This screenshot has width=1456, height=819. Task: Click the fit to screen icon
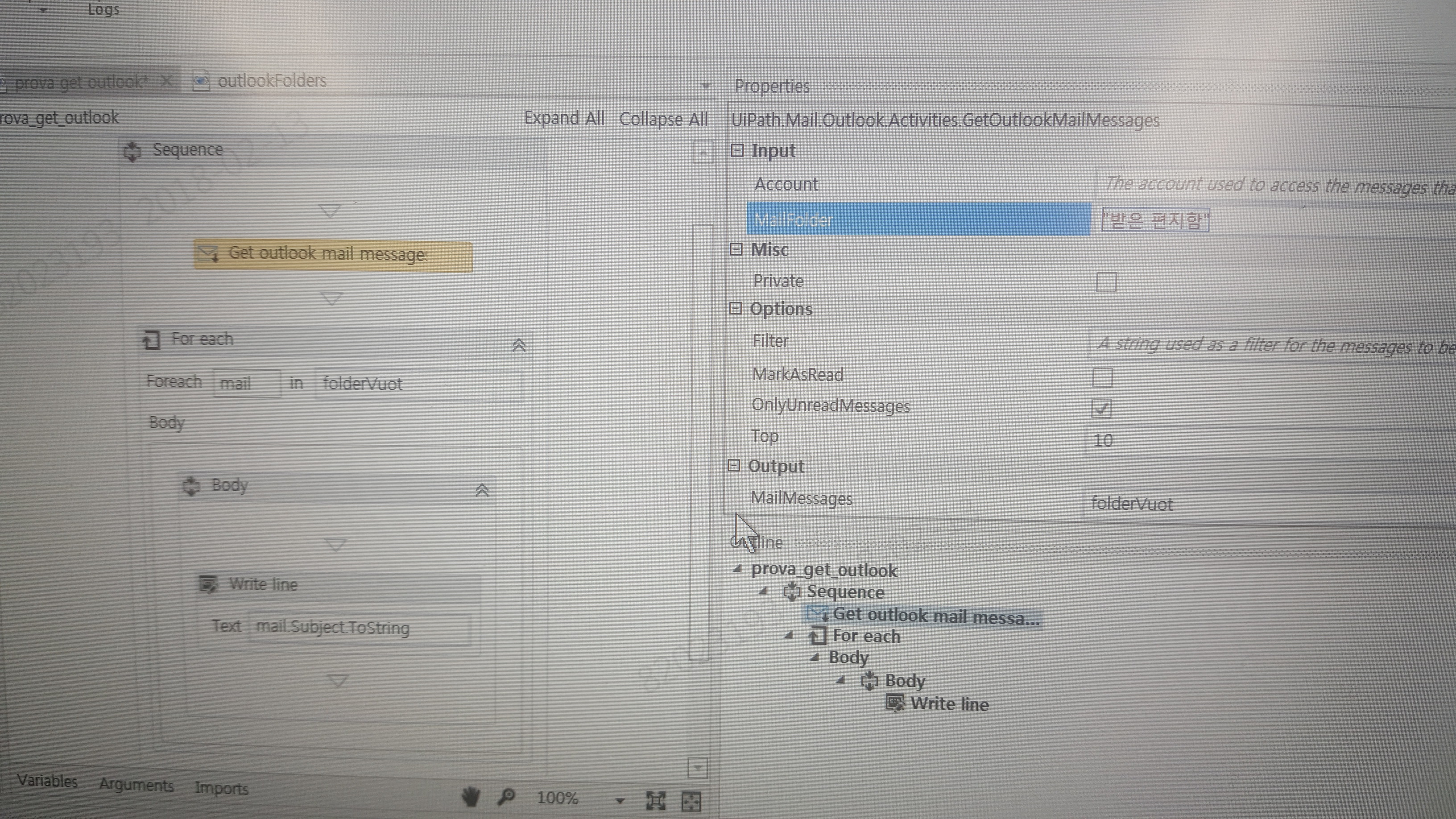coord(656,800)
